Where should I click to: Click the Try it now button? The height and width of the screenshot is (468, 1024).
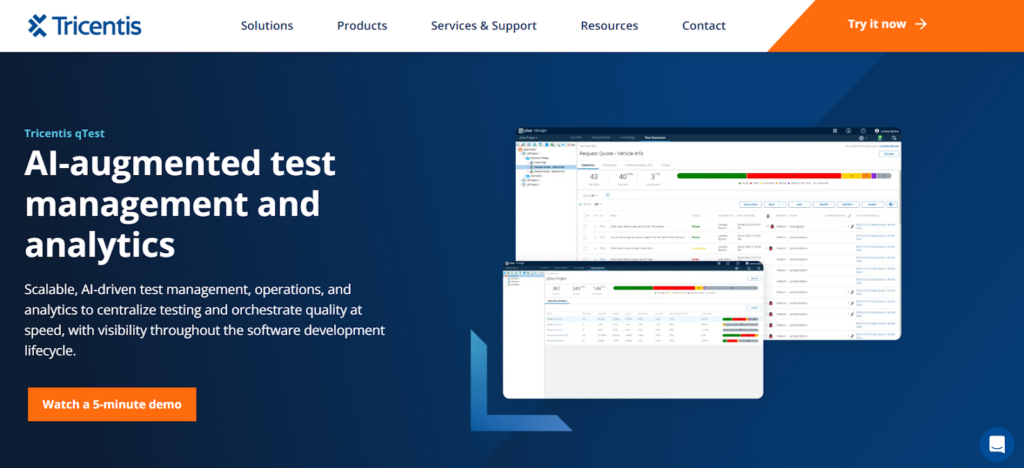(887, 25)
